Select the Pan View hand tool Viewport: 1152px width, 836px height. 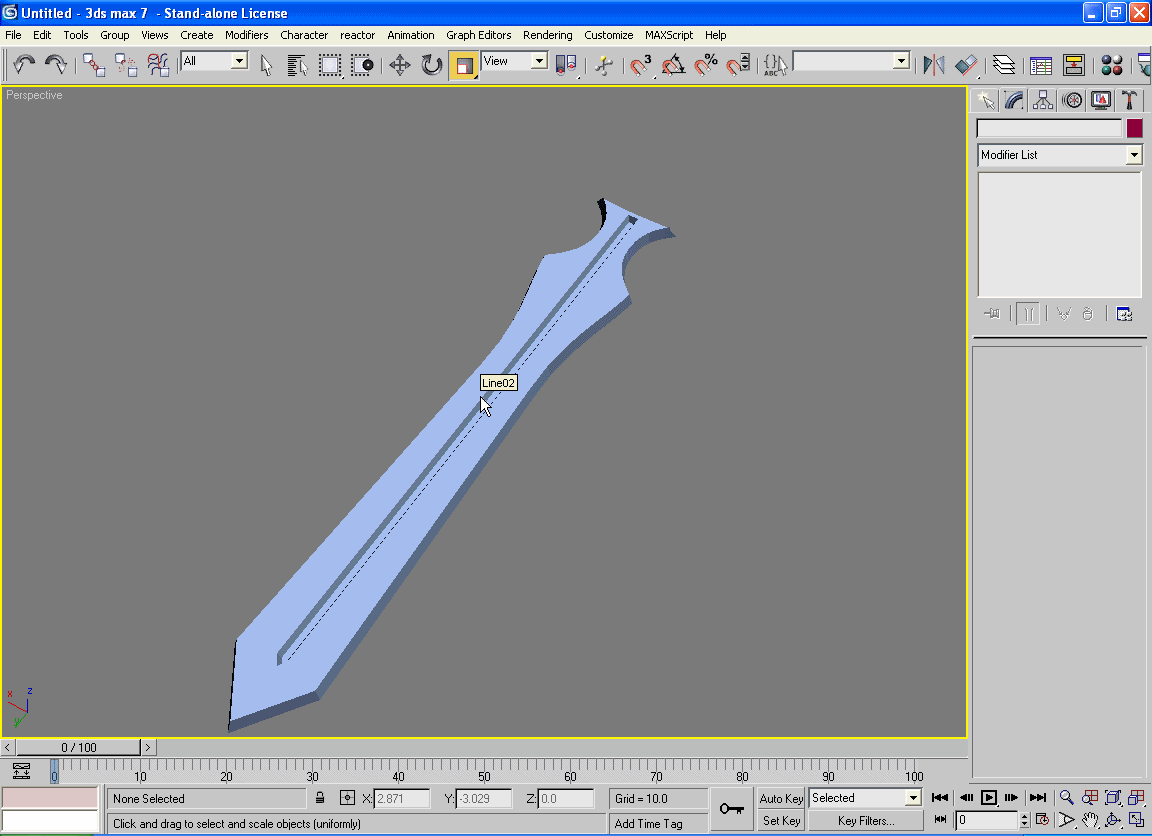point(1090,820)
